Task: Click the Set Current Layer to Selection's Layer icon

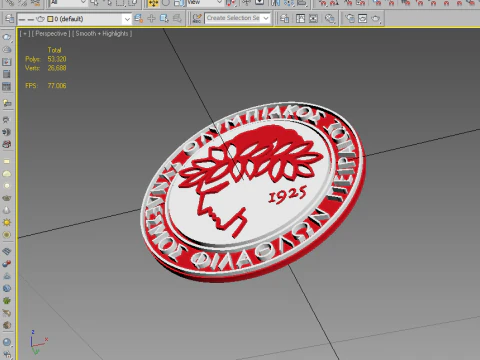Action: pos(177,19)
